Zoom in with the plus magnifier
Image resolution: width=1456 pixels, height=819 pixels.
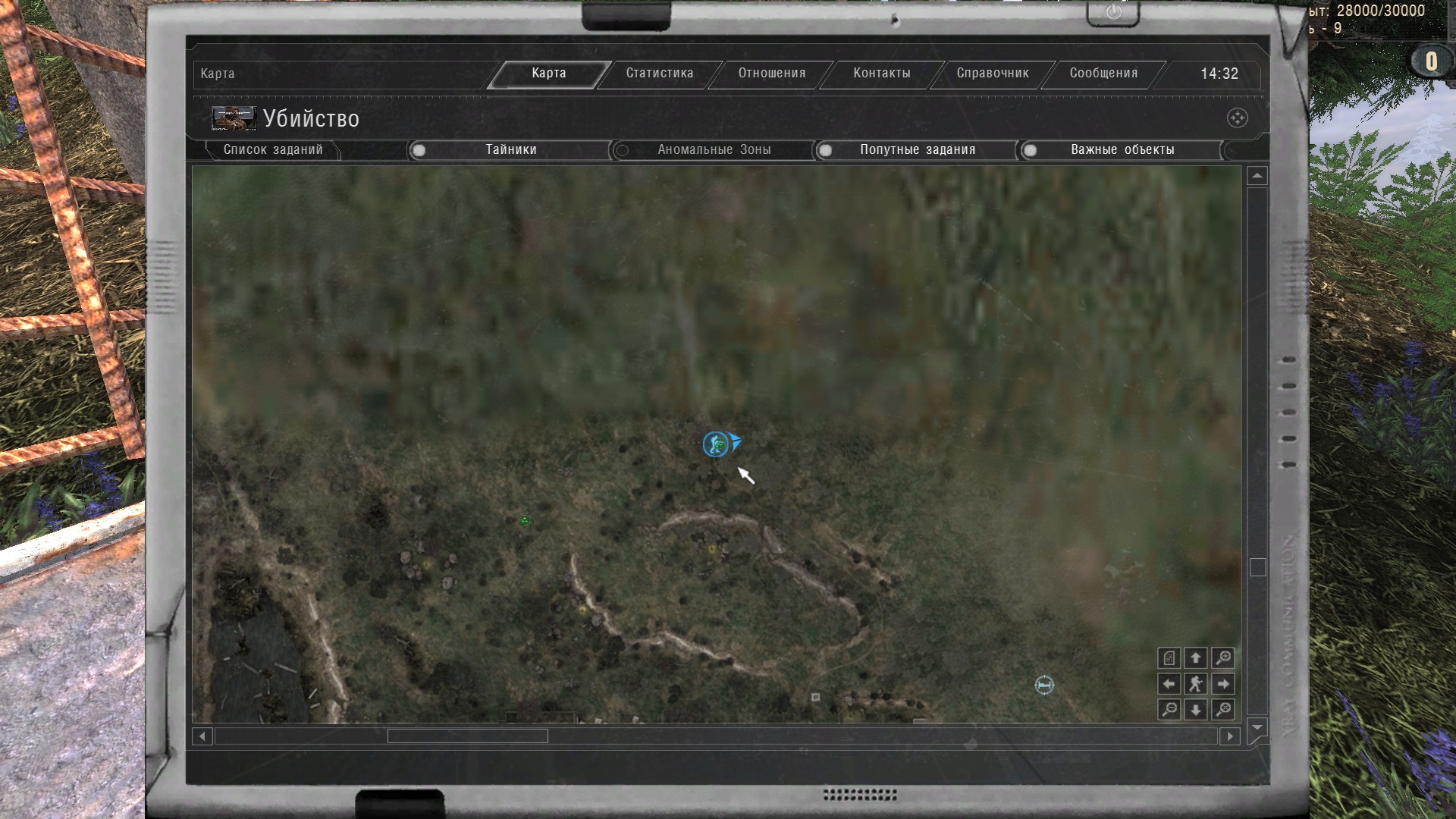coord(1222,658)
